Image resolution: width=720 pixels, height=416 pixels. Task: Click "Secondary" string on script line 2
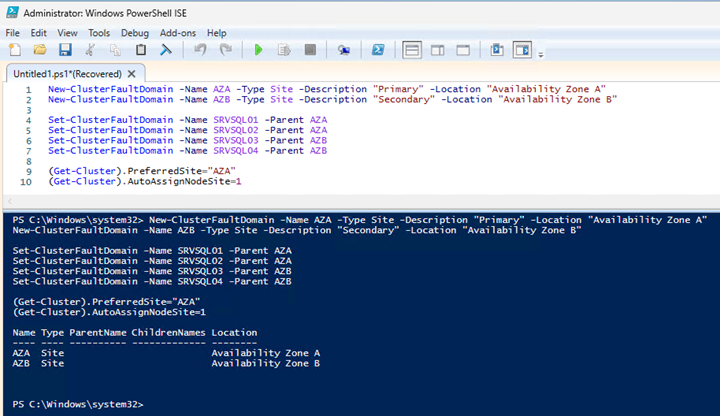[404, 100]
